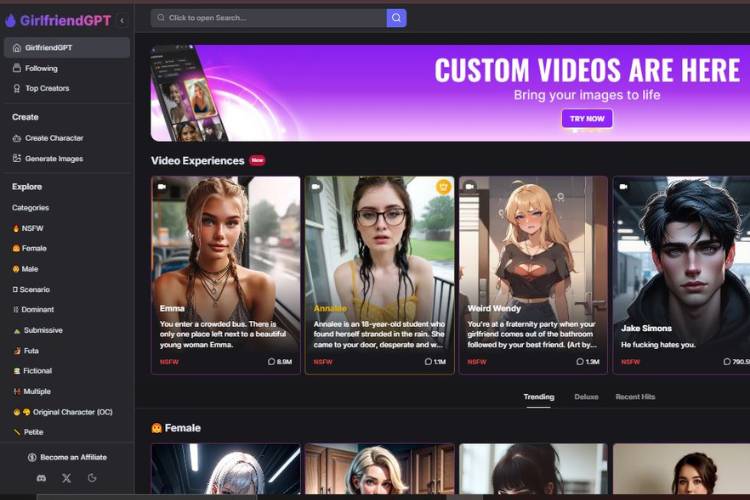Screen dimensions: 750x500
Task: Click the affiliate dollar coin icon
Action: (x=32, y=457)
